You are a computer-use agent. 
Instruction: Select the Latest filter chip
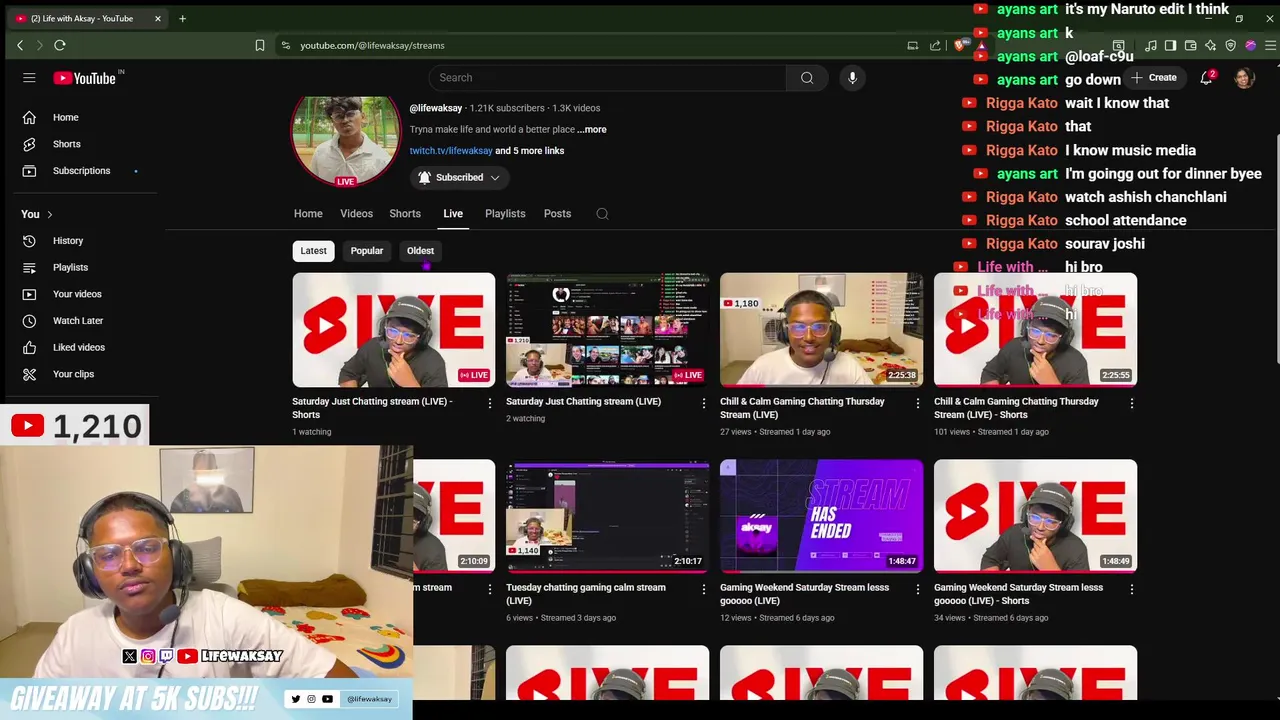tap(313, 251)
